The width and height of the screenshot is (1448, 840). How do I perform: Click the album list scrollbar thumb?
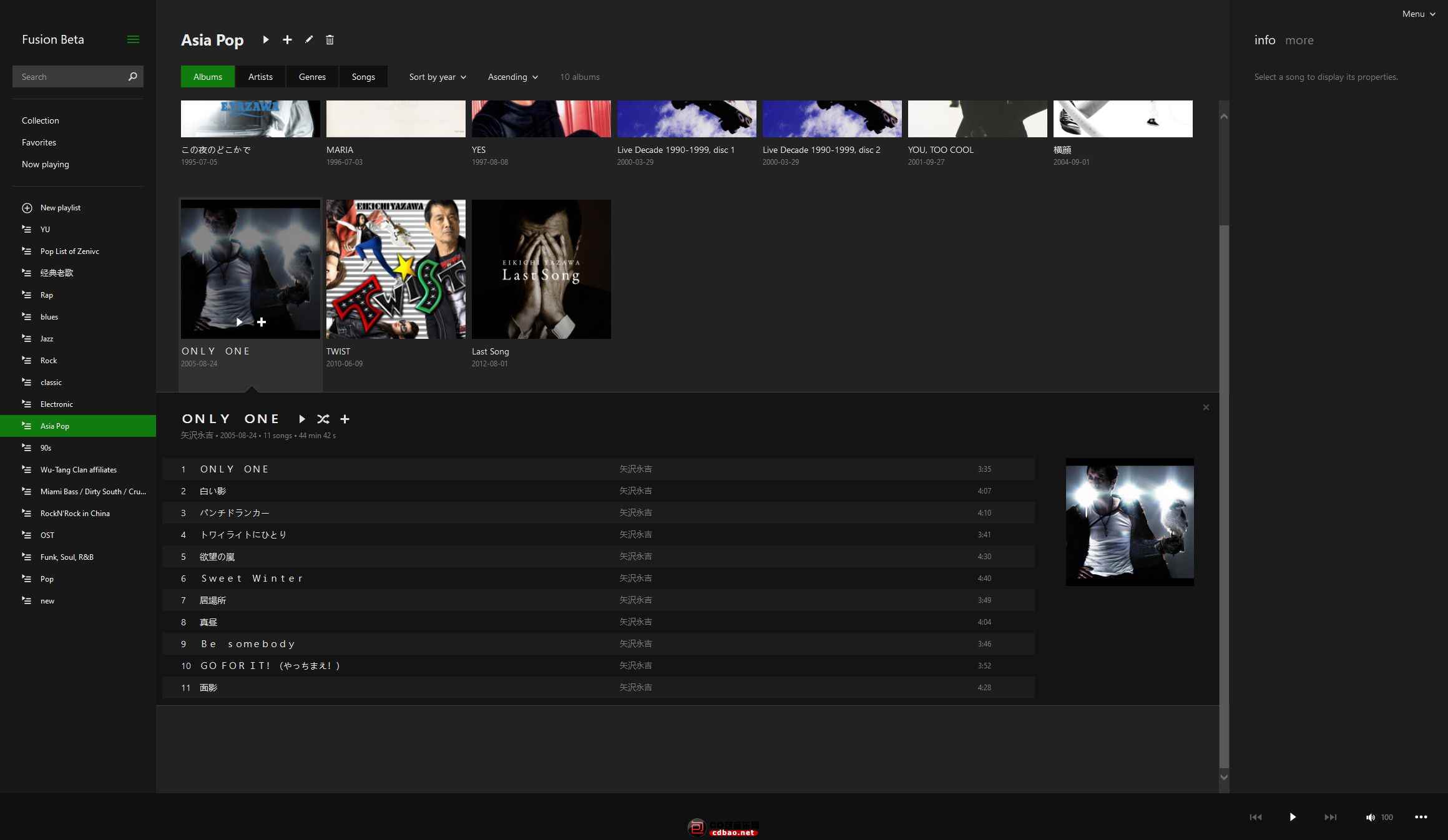pos(1224,496)
